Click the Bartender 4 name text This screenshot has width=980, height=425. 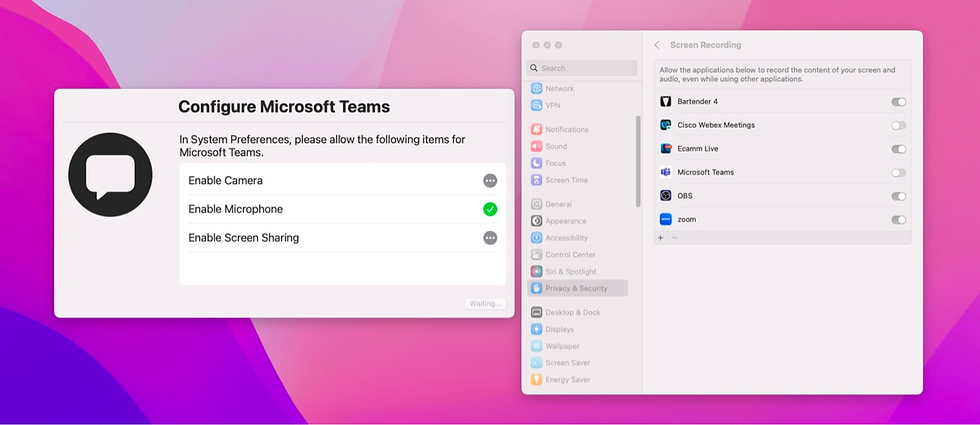coord(698,101)
